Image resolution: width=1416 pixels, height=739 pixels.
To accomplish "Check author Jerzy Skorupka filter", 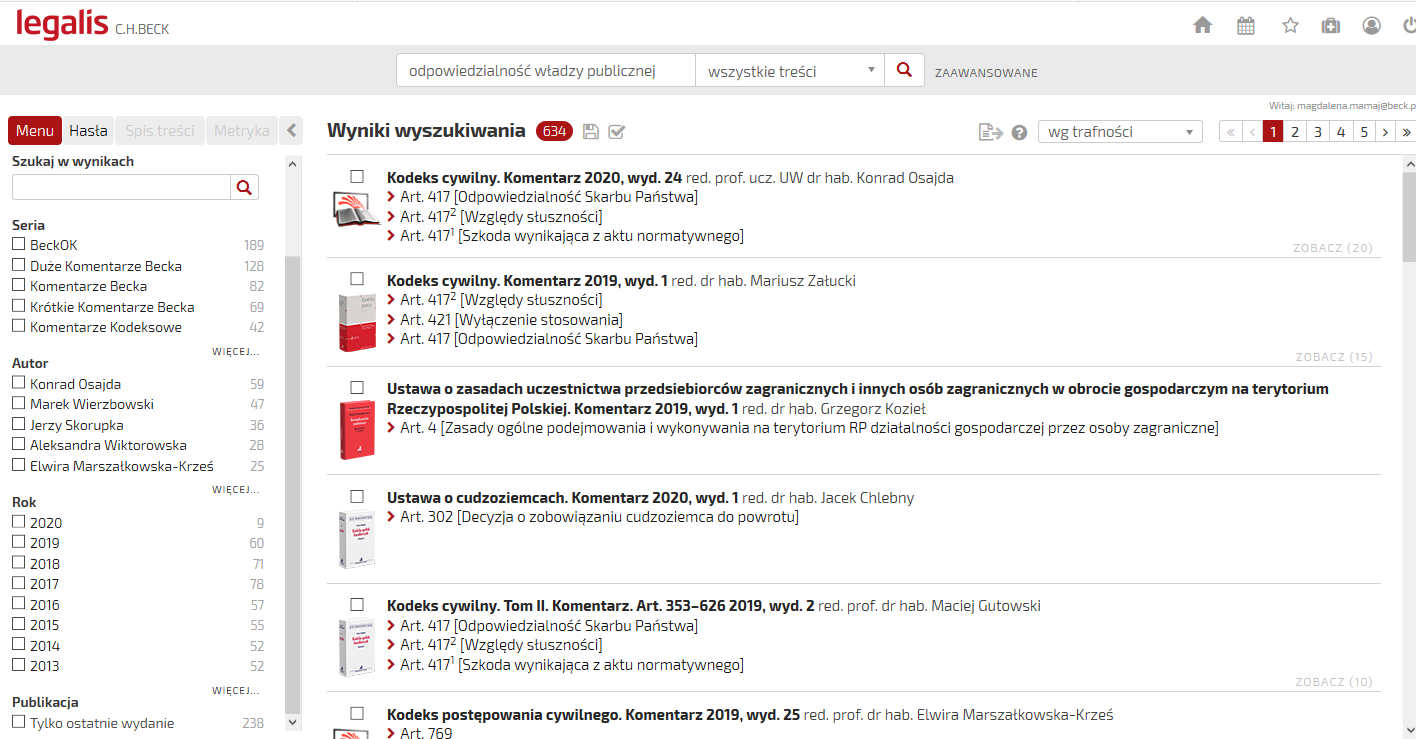I will 18,424.
